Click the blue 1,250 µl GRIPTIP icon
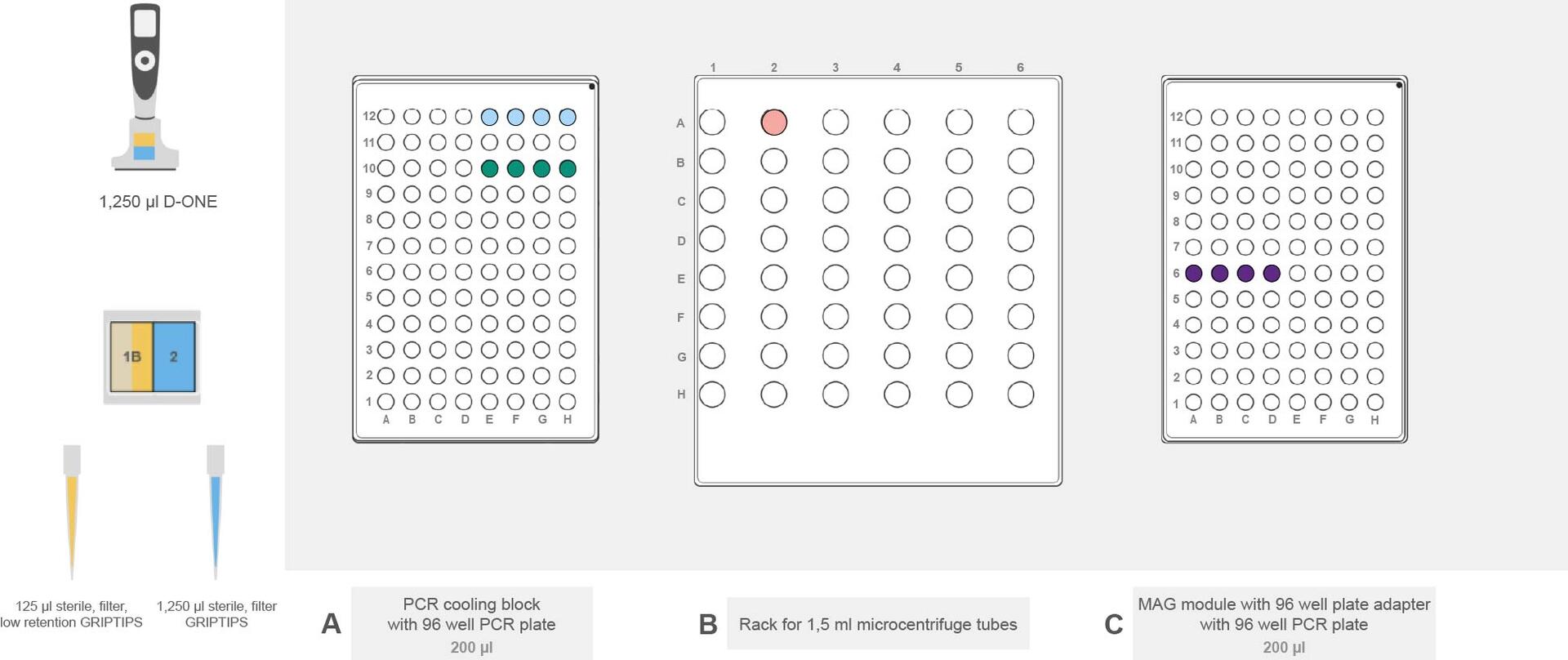This screenshot has height=660, width=1568. 216,511
